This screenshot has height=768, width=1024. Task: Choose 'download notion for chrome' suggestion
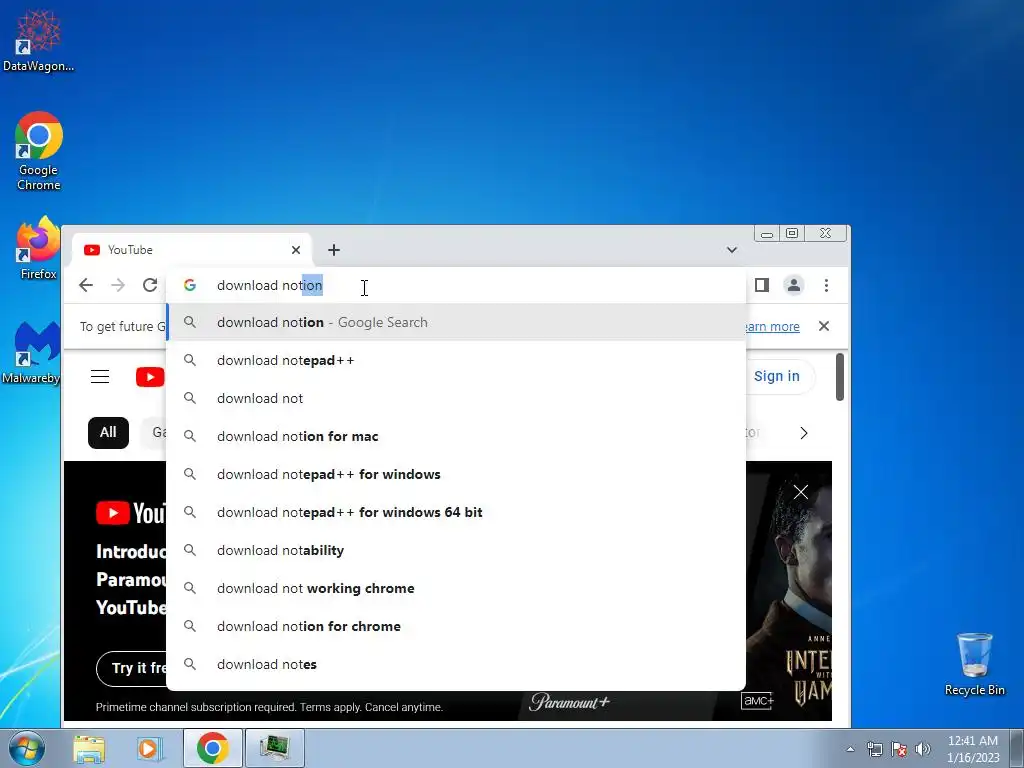click(456, 626)
